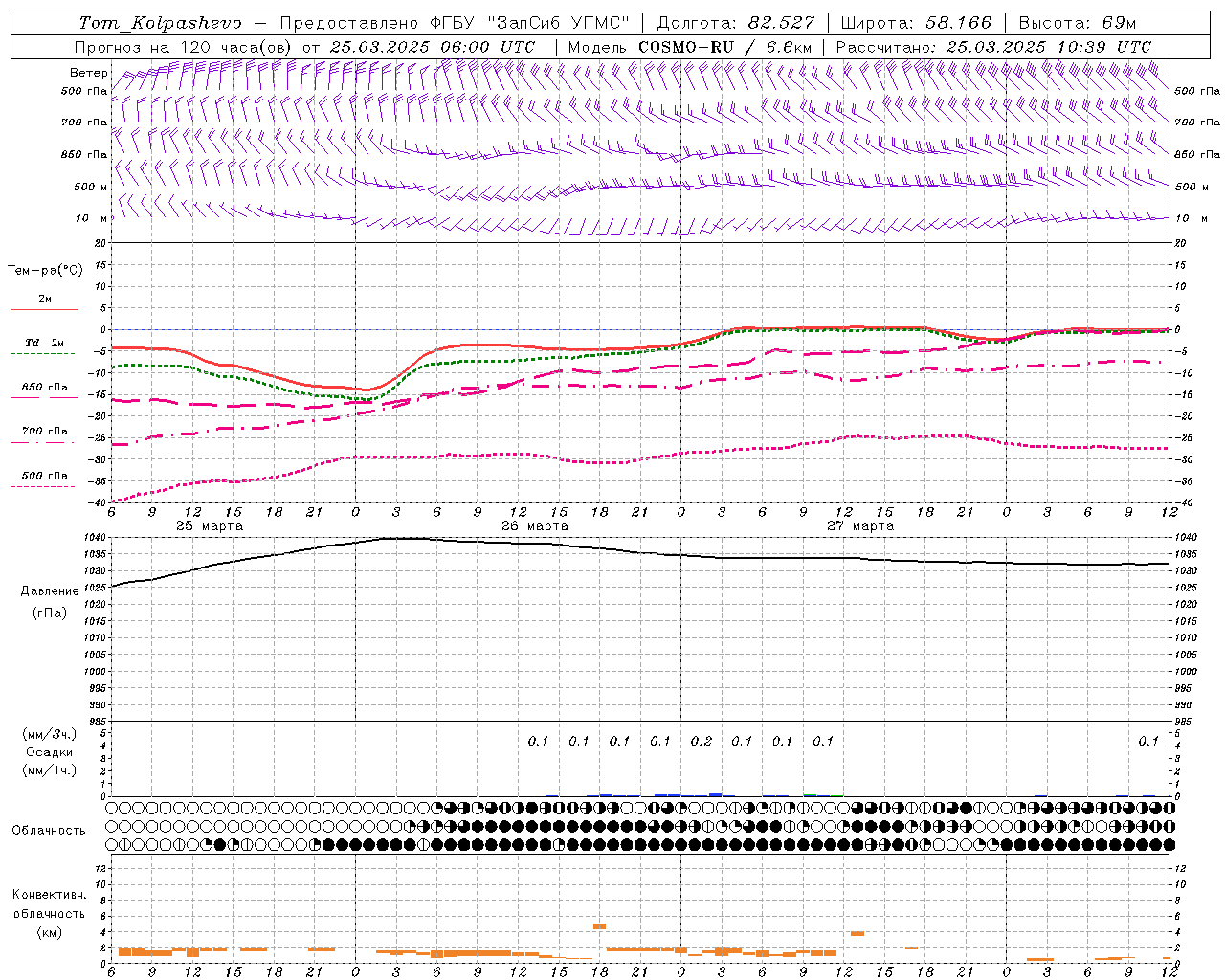Image resolution: width=1225 pixels, height=980 pixels.
Task: Click the 500 м wind level label on the left
Action: tap(91, 187)
